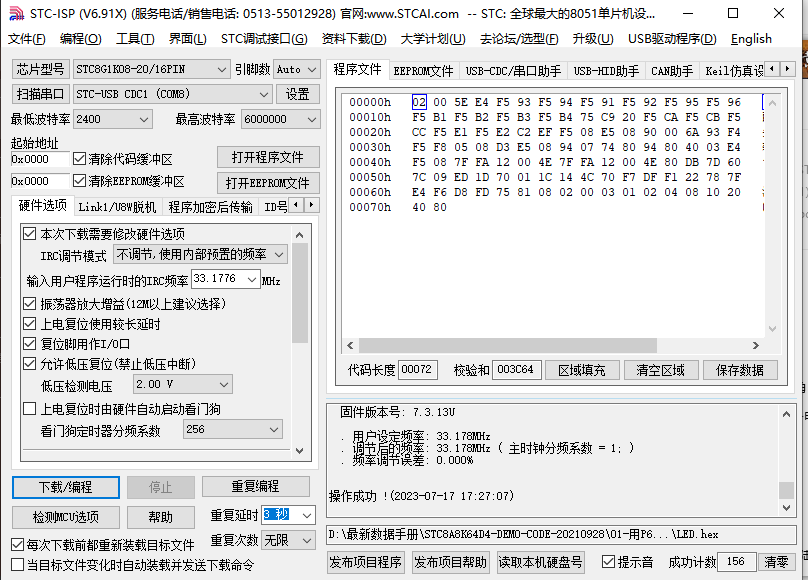Click 检测MCU选项 button
808x580 pixels.
66,517
